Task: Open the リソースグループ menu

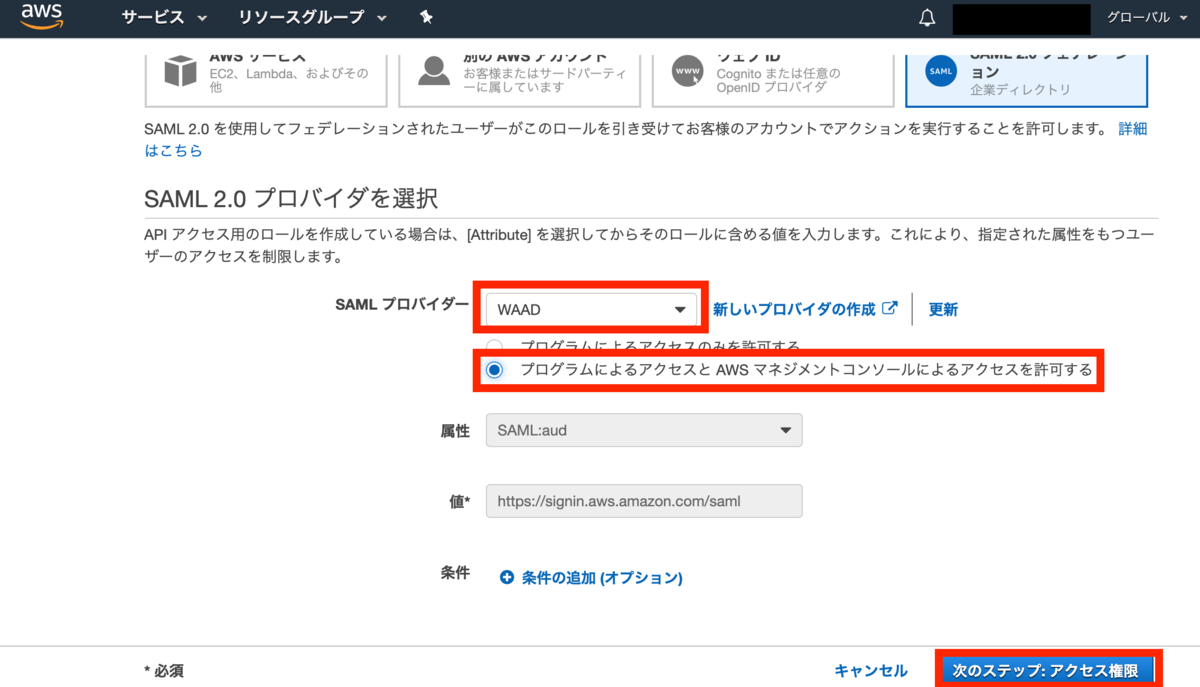Action: point(312,18)
